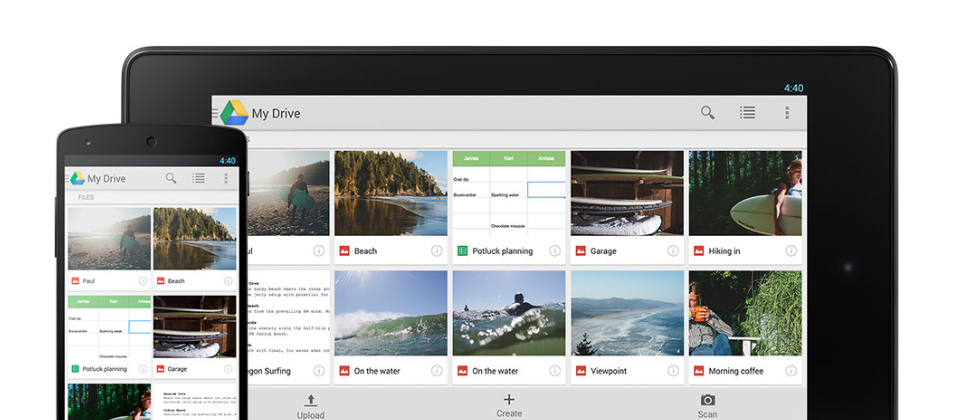Show info for Hiking in photo

pyautogui.click(x=791, y=251)
